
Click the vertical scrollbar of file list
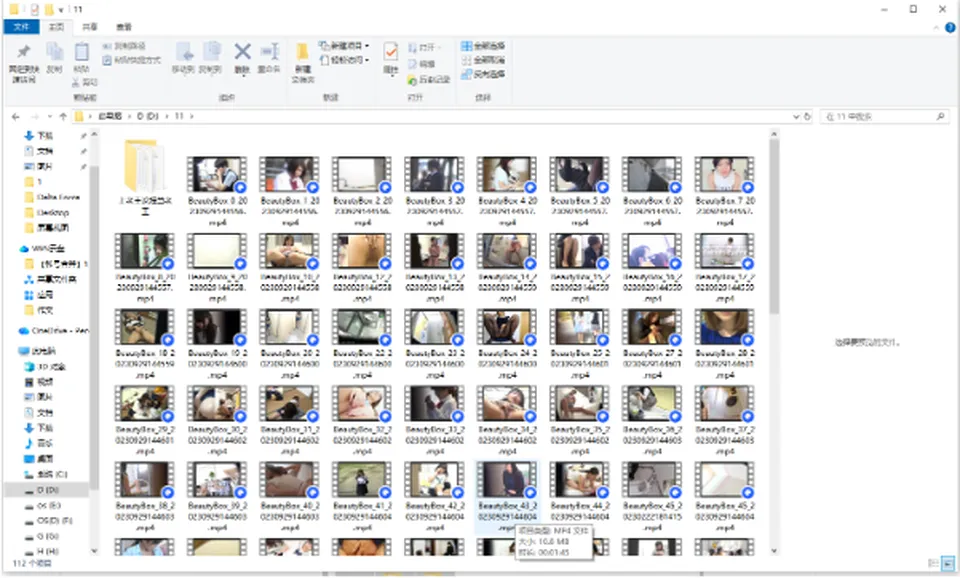click(x=774, y=343)
